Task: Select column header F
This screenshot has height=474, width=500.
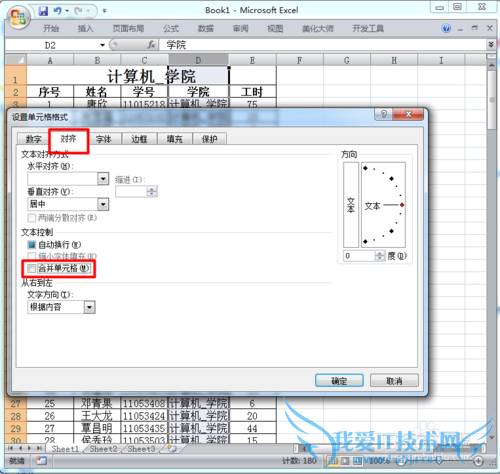Action: [300, 60]
